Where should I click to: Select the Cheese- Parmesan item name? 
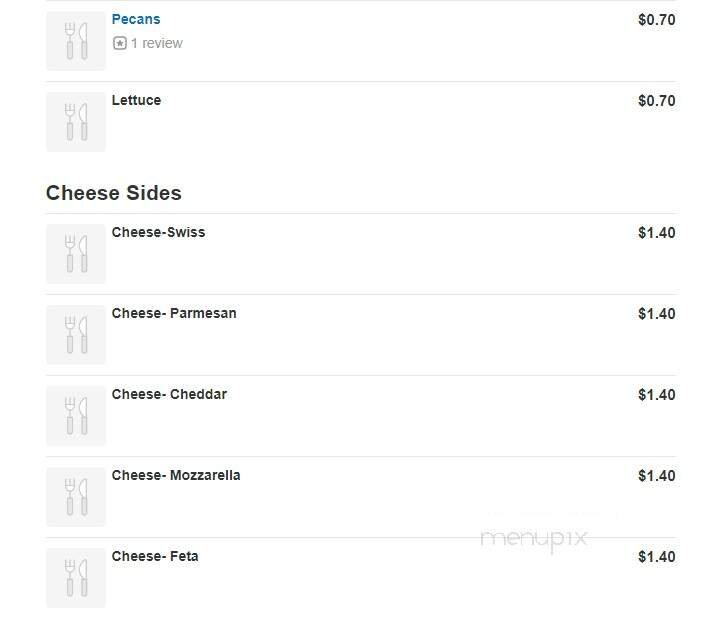[174, 313]
